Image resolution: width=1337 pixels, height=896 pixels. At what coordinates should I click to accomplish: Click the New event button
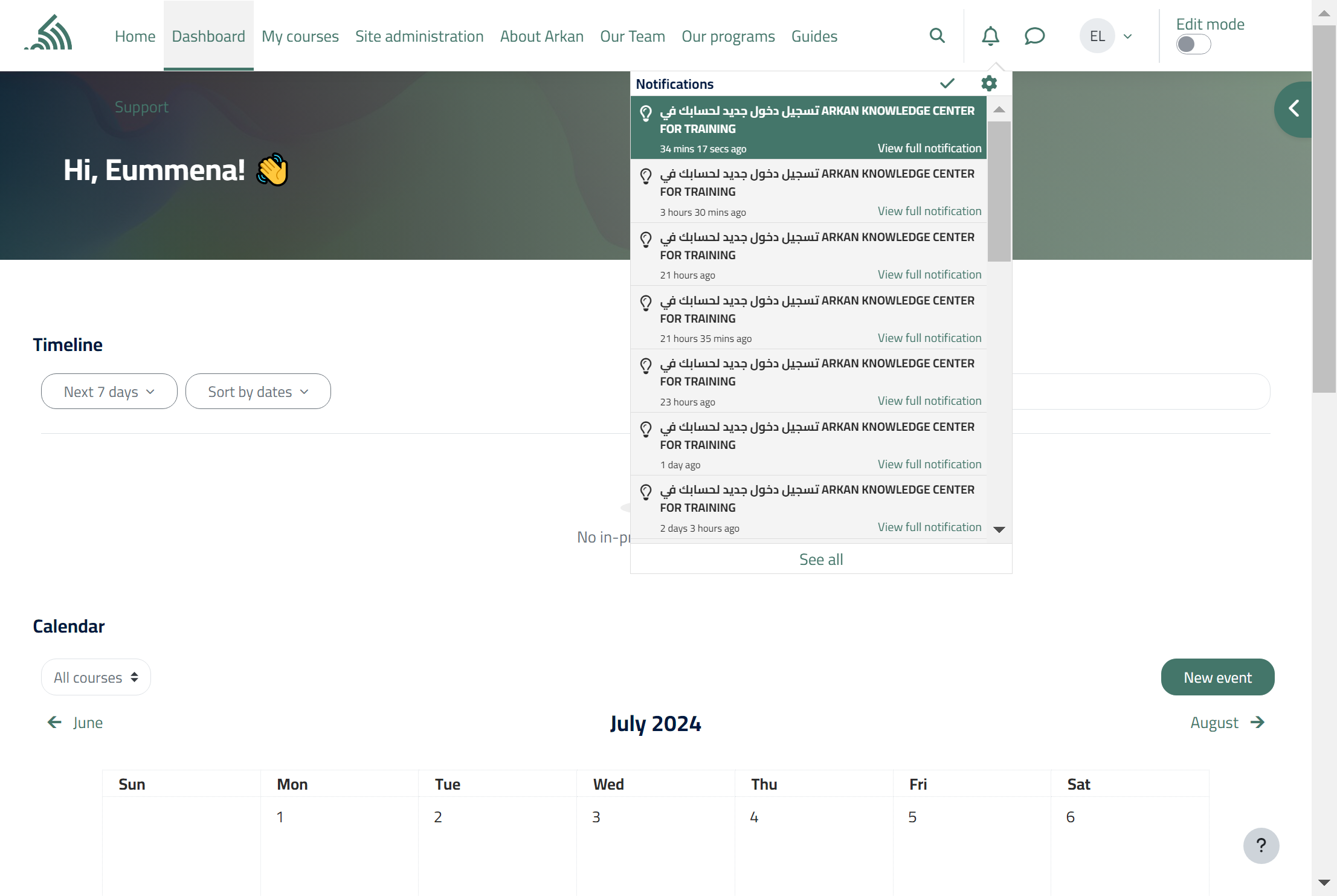[x=1217, y=677]
